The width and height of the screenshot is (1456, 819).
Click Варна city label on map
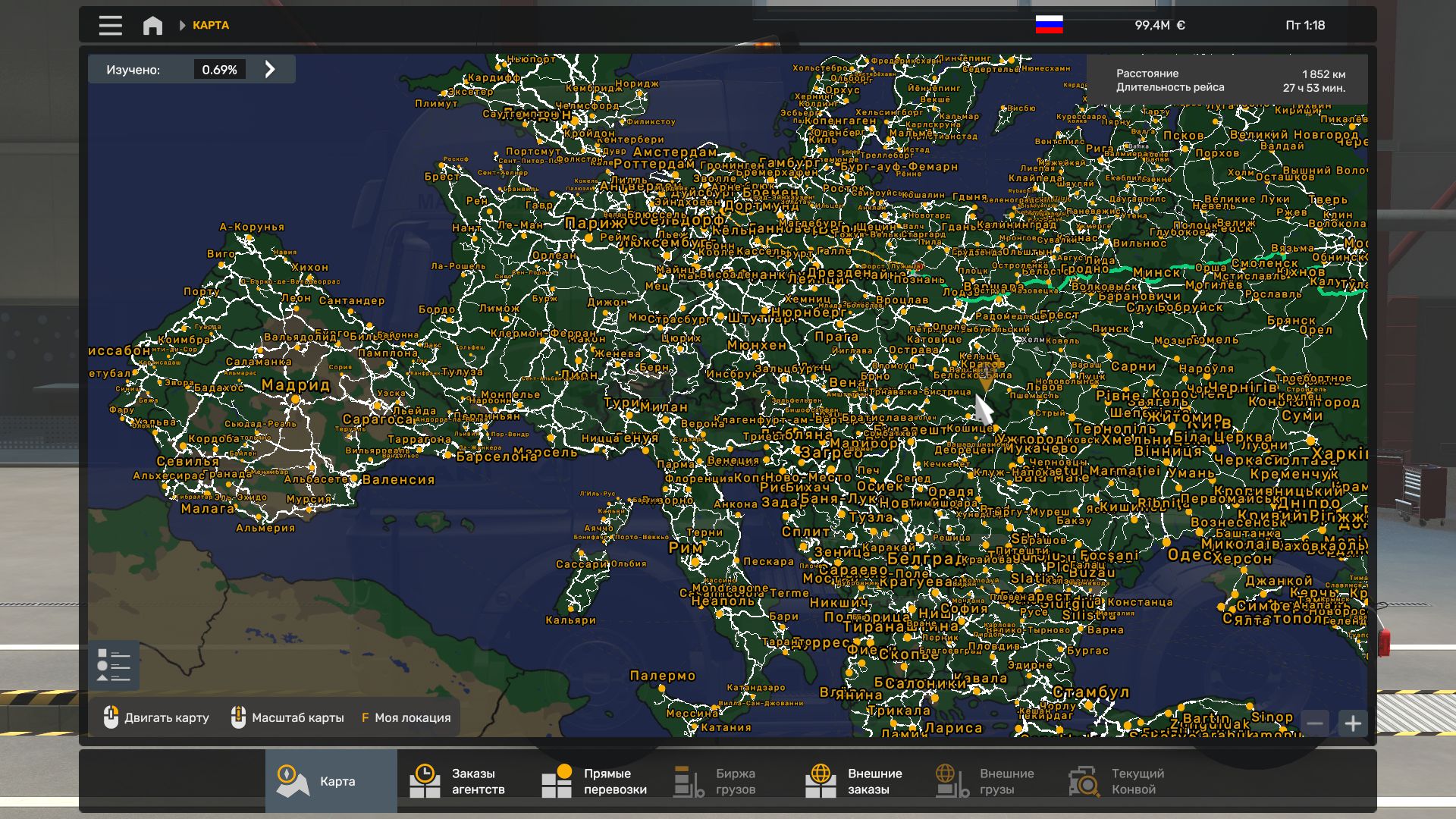pos(1106,629)
